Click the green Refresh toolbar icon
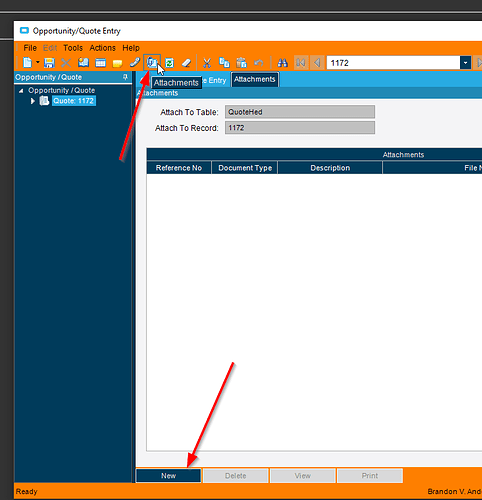 click(x=169, y=63)
